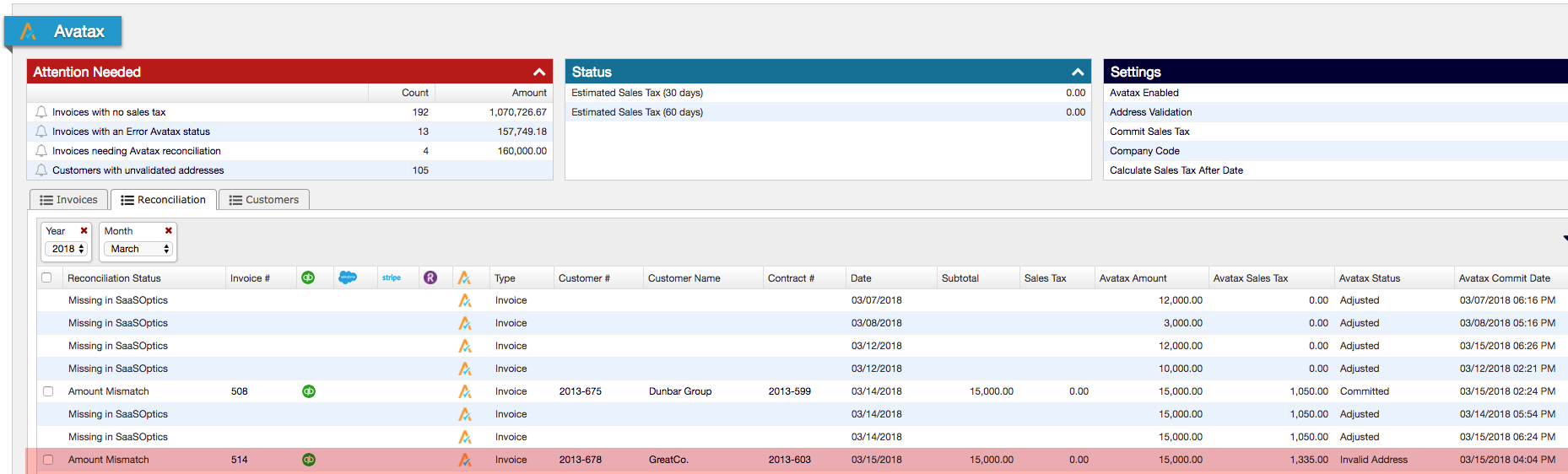Open the Year 2018 dropdown
The image size is (1568, 474).
(x=67, y=249)
